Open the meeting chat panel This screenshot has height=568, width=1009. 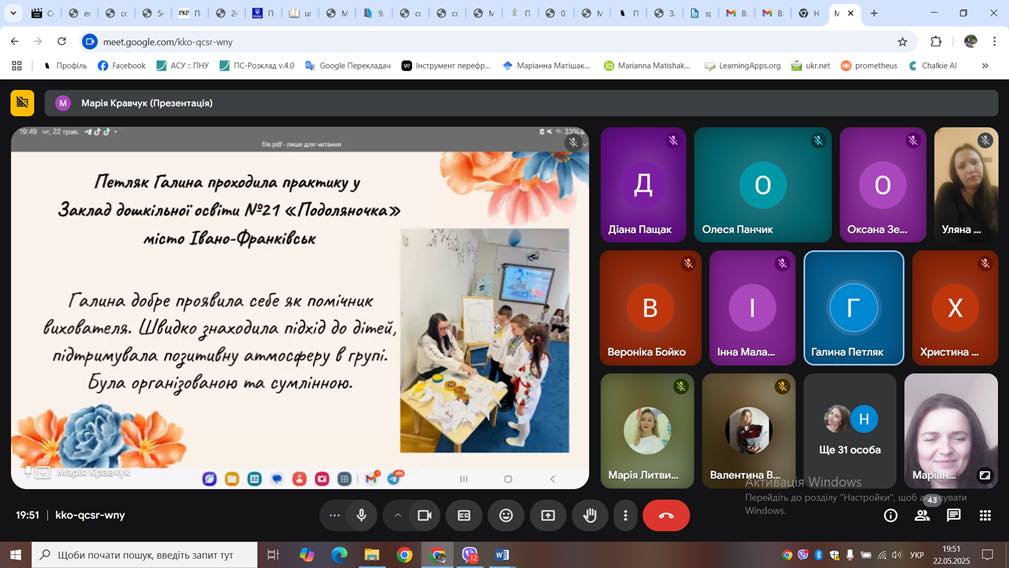954,515
